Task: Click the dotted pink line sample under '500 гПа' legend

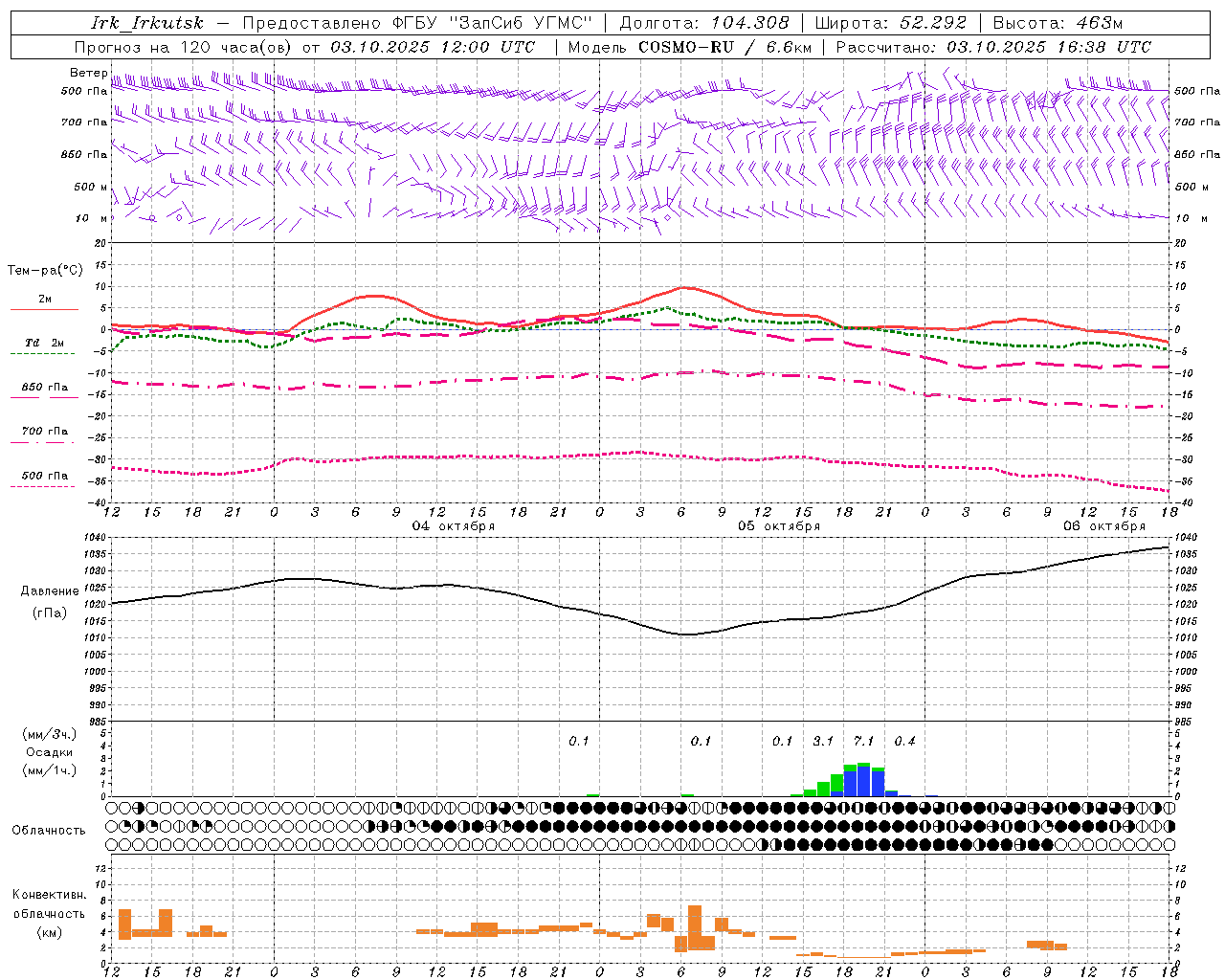Action: (43, 486)
